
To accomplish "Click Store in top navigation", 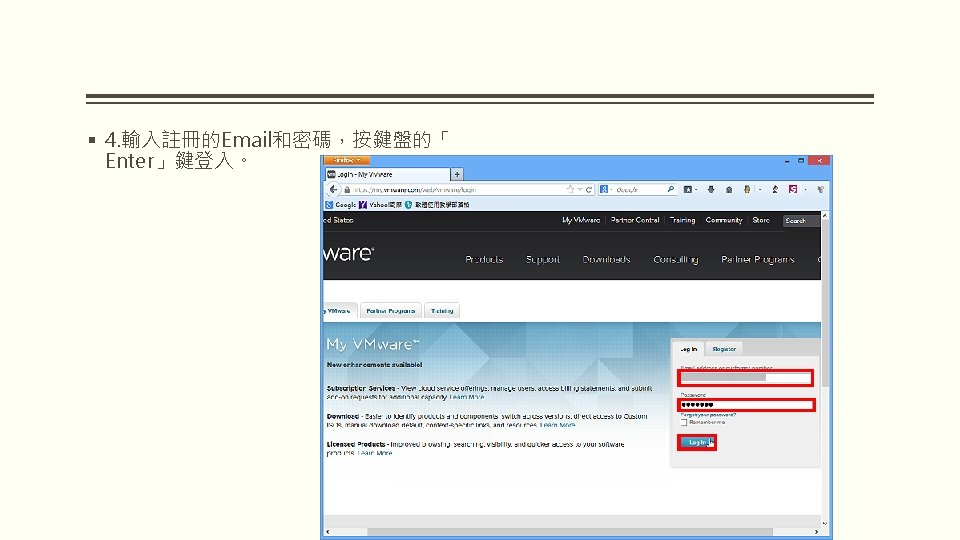I will [x=761, y=220].
